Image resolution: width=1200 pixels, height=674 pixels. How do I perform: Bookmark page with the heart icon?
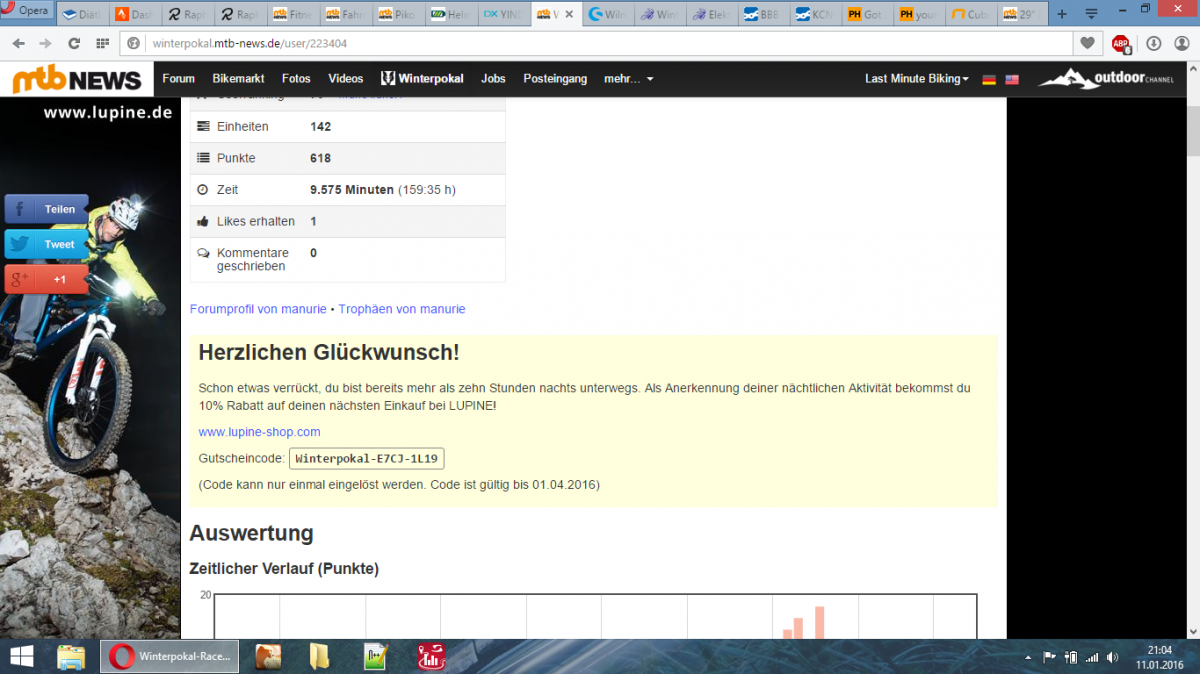coord(1088,43)
